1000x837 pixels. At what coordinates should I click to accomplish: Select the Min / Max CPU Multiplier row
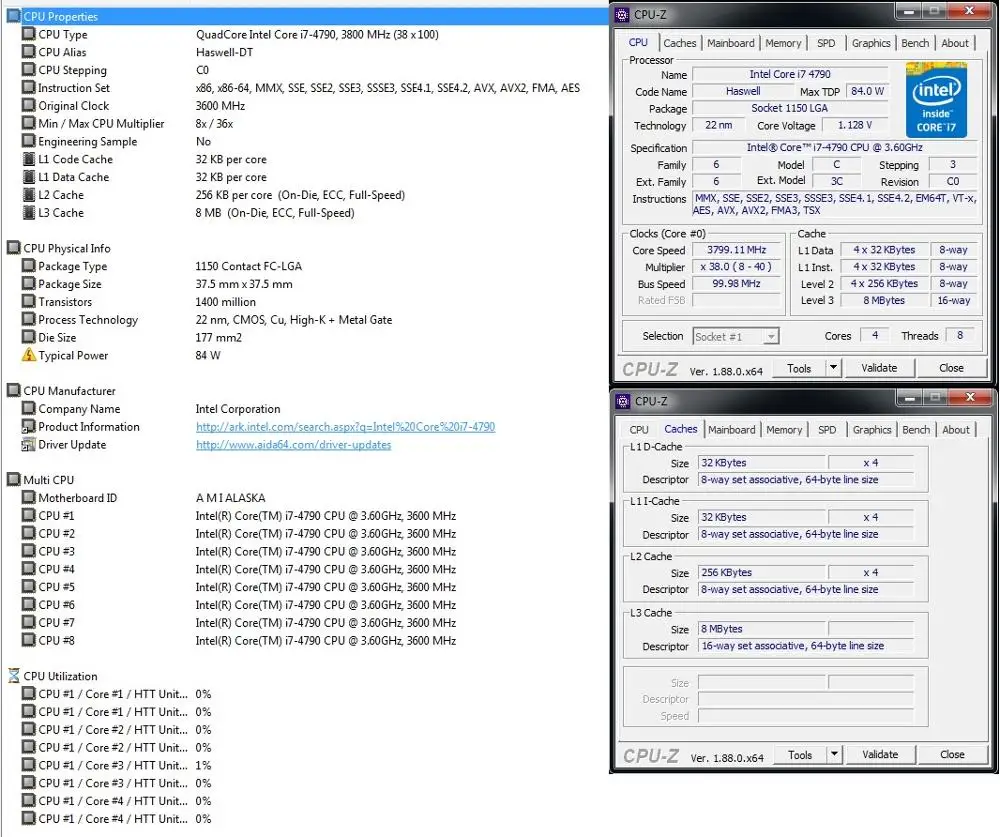click(x=306, y=124)
